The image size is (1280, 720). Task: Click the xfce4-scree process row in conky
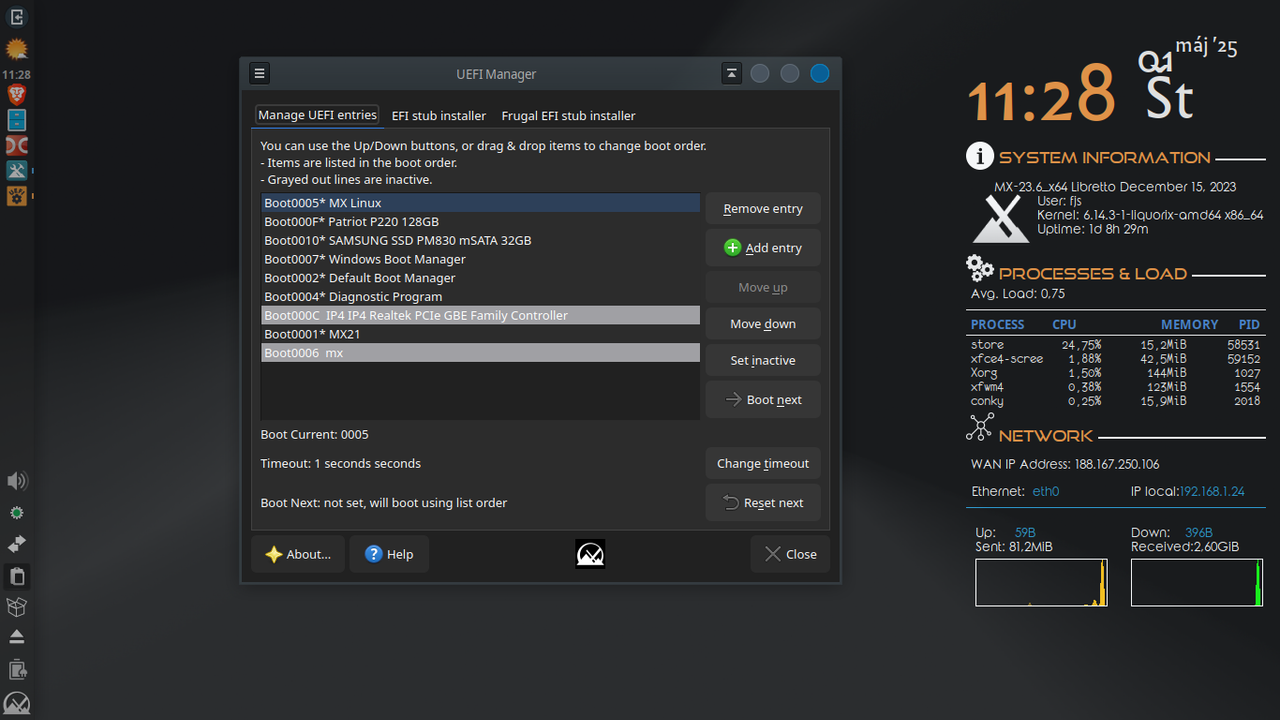pos(1115,358)
